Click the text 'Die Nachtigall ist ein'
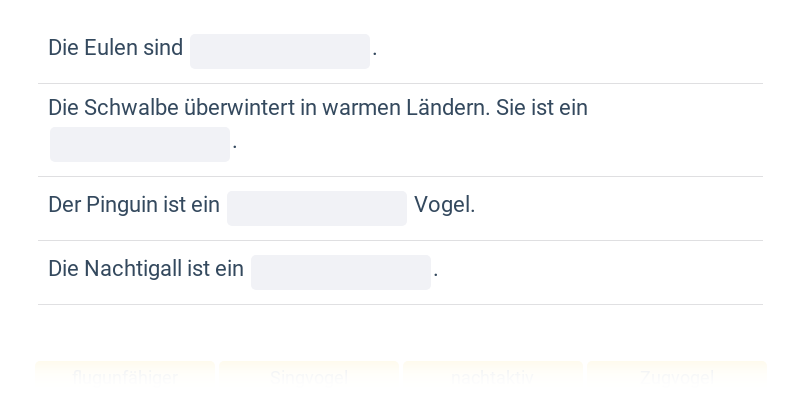The image size is (800, 400). point(146,269)
